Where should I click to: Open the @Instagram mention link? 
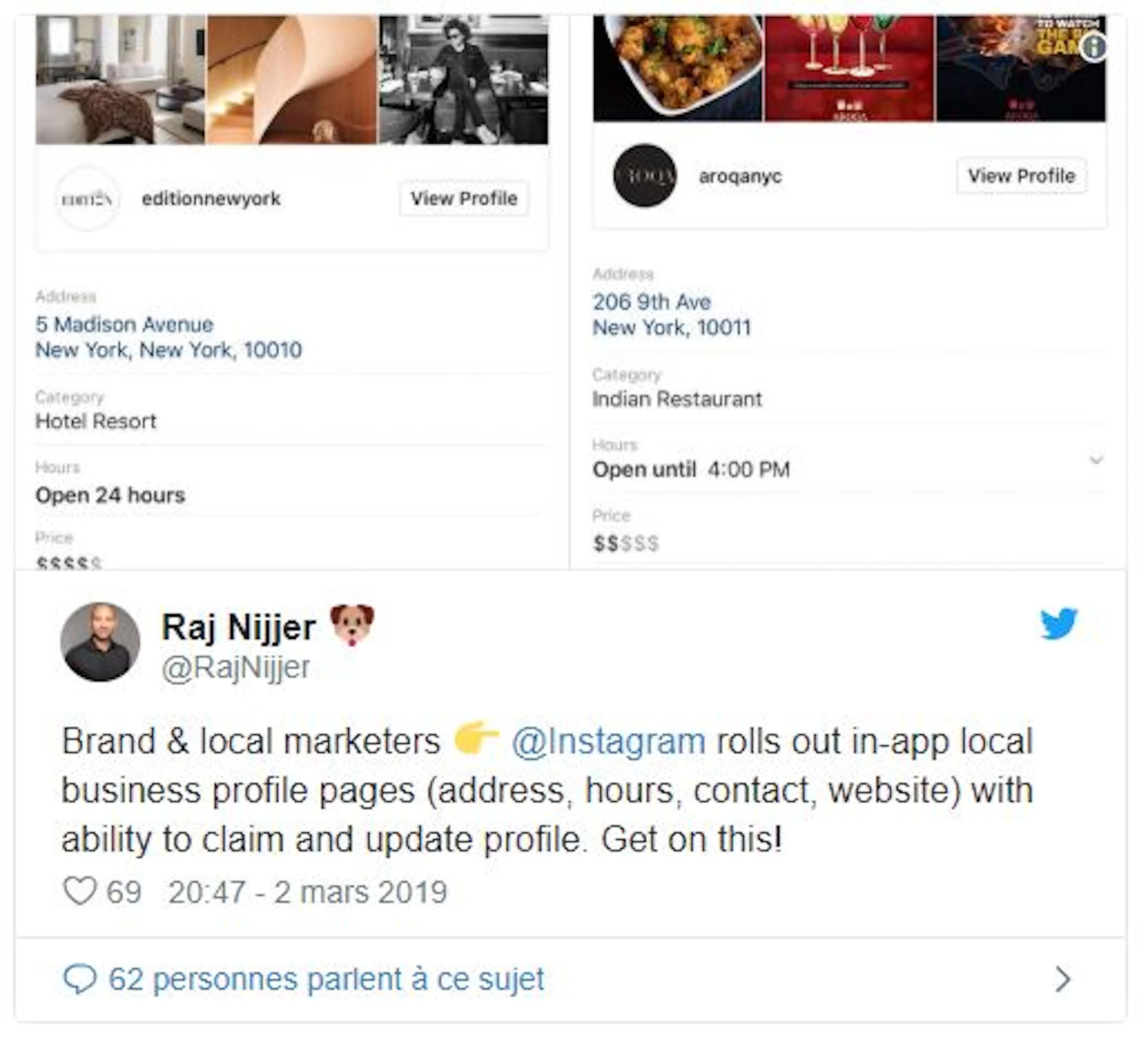(x=609, y=742)
